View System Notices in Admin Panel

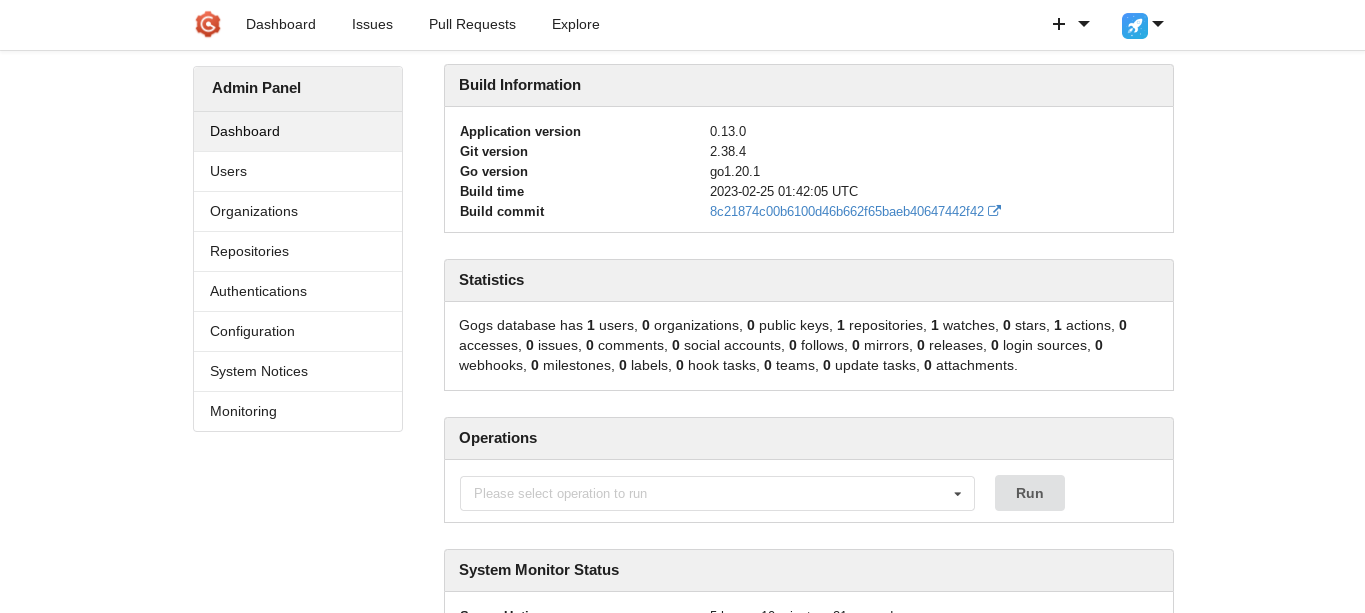click(x=259, y=371)
